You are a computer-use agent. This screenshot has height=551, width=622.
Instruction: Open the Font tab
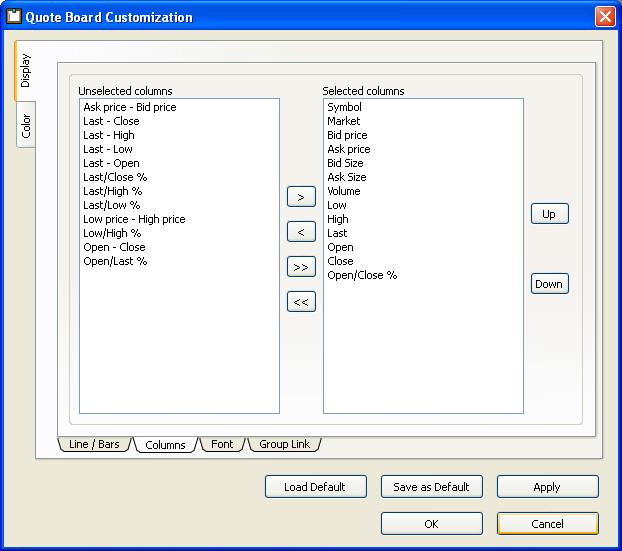222,444
